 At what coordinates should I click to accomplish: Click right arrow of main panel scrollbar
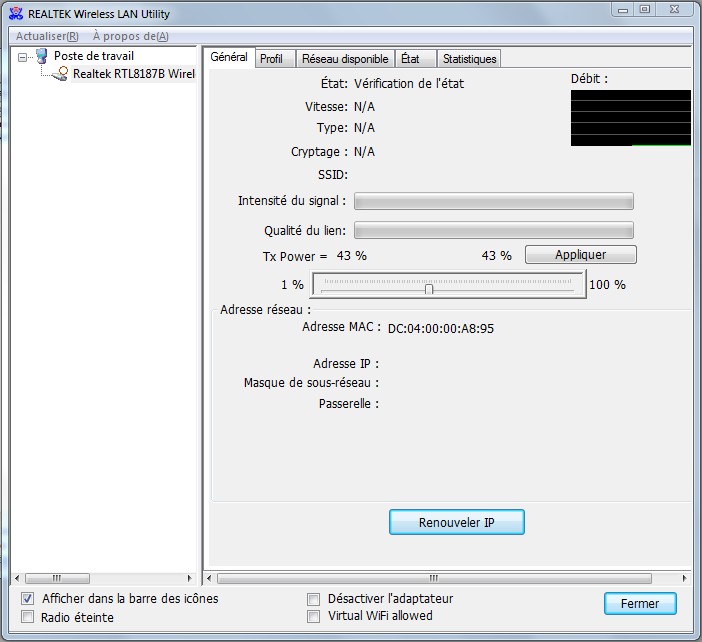[685, 578]
